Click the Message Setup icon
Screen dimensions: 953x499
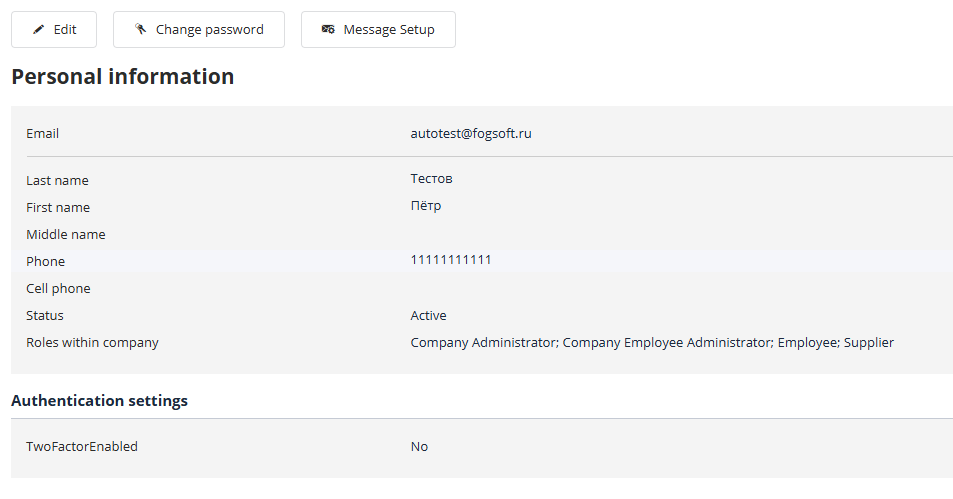point(328,30)
